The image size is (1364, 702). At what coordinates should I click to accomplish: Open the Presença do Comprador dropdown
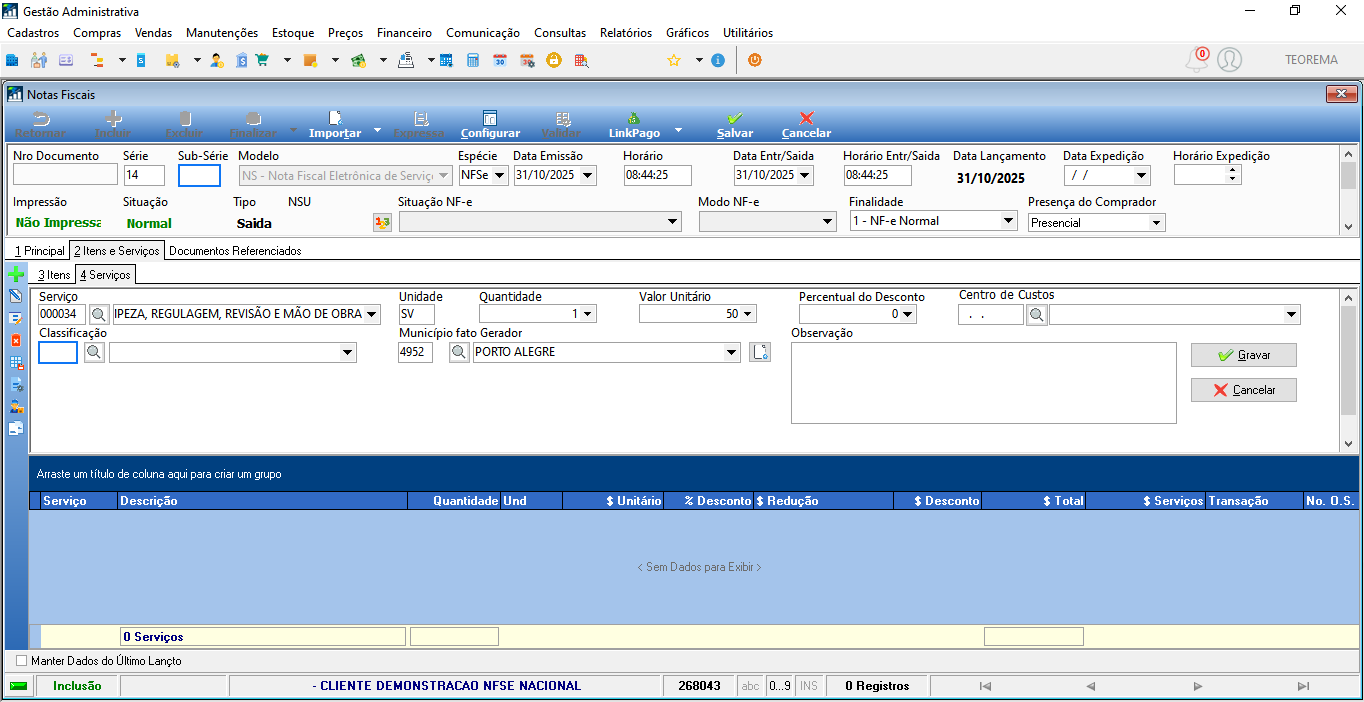coord(1157,222)
